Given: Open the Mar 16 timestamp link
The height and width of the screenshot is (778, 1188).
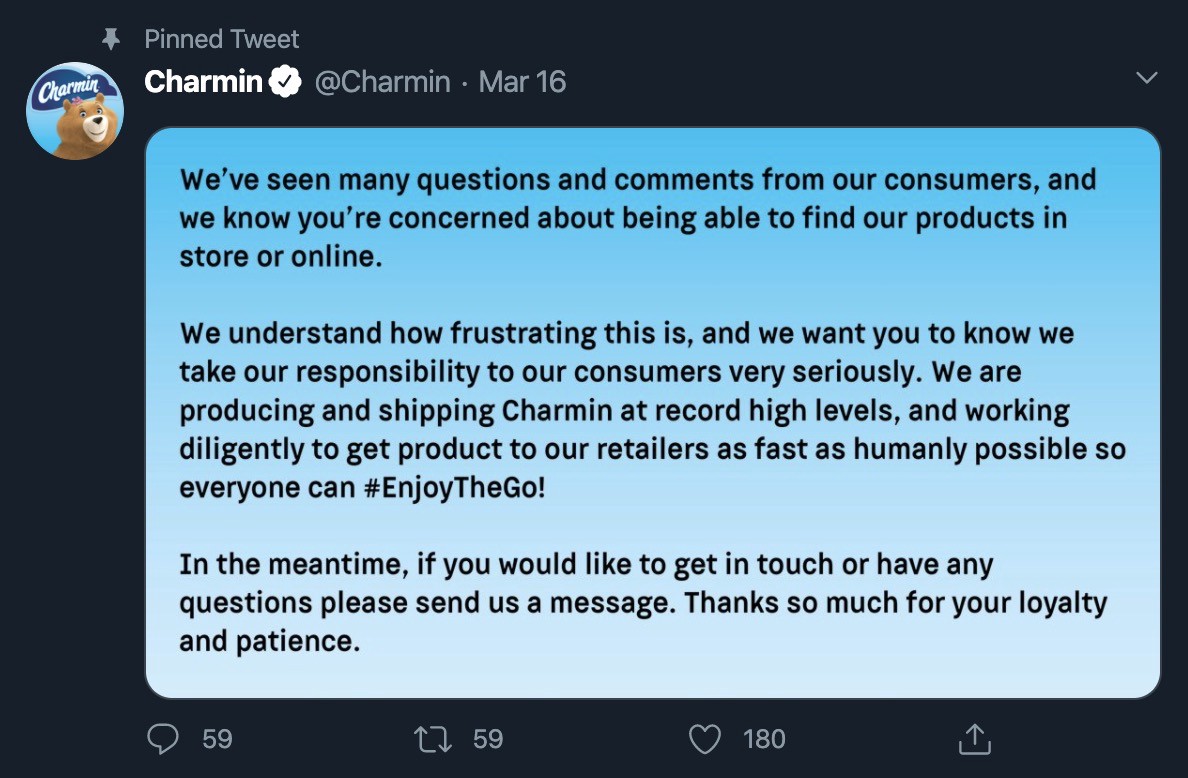Looking at the screenshot, I should 522,82.
